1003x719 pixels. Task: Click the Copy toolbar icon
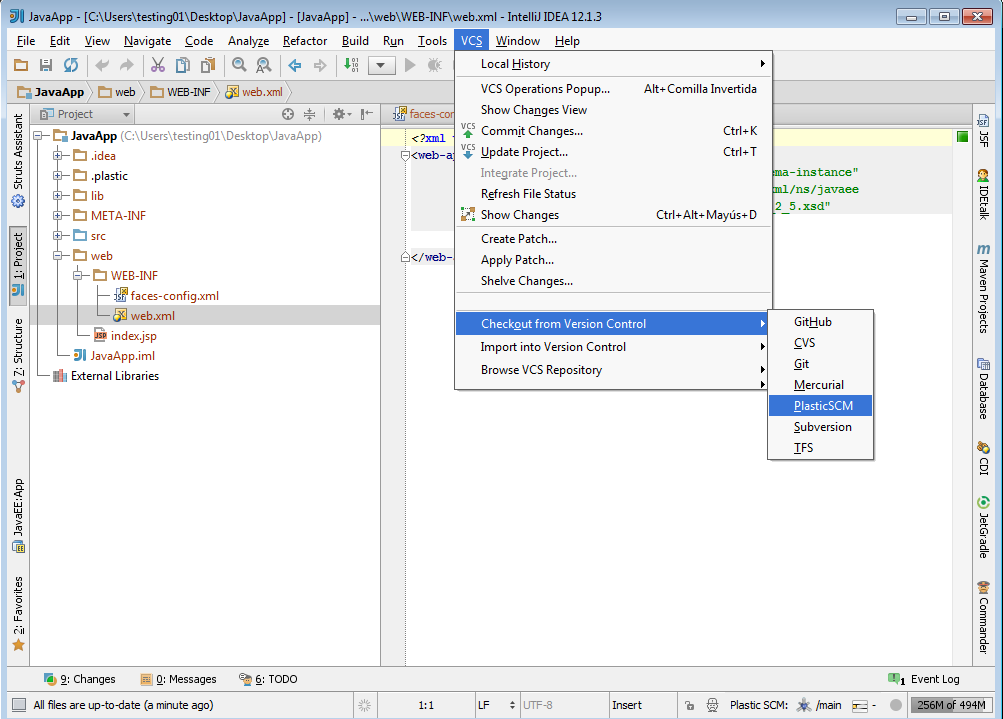click(x=183, y=65)
